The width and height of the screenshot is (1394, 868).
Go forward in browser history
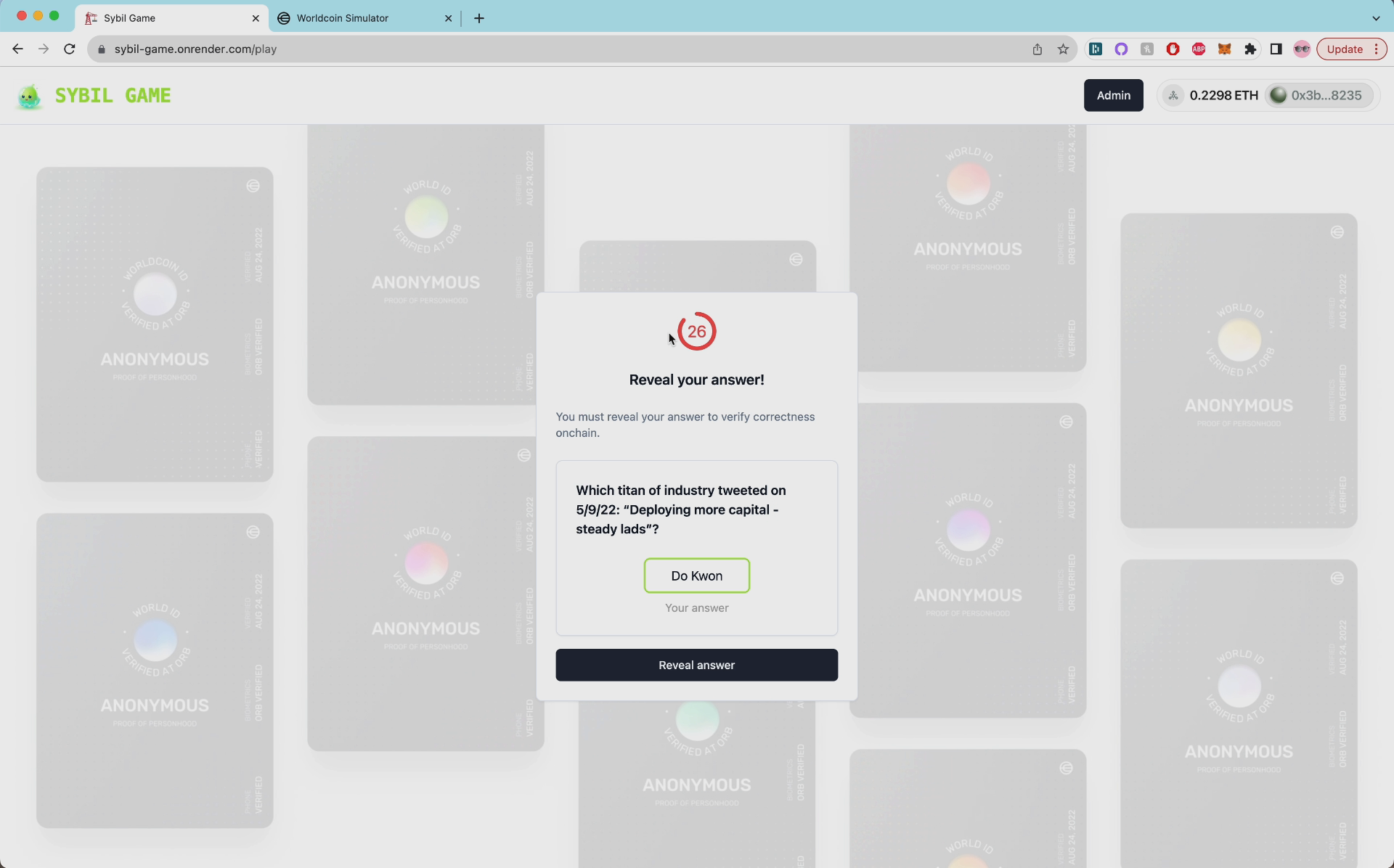tap(44, 49)
